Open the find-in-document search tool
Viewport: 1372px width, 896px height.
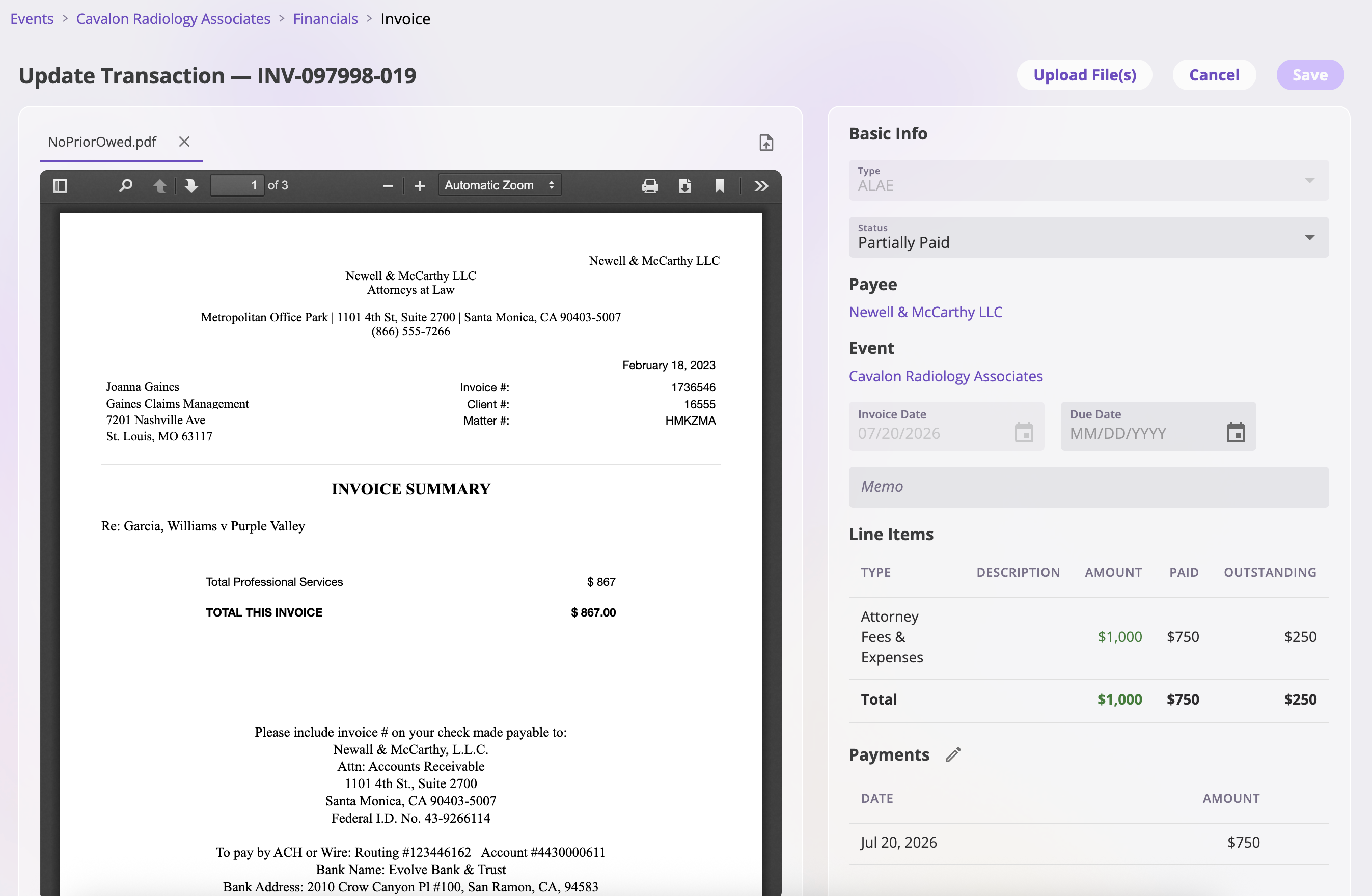125,185
